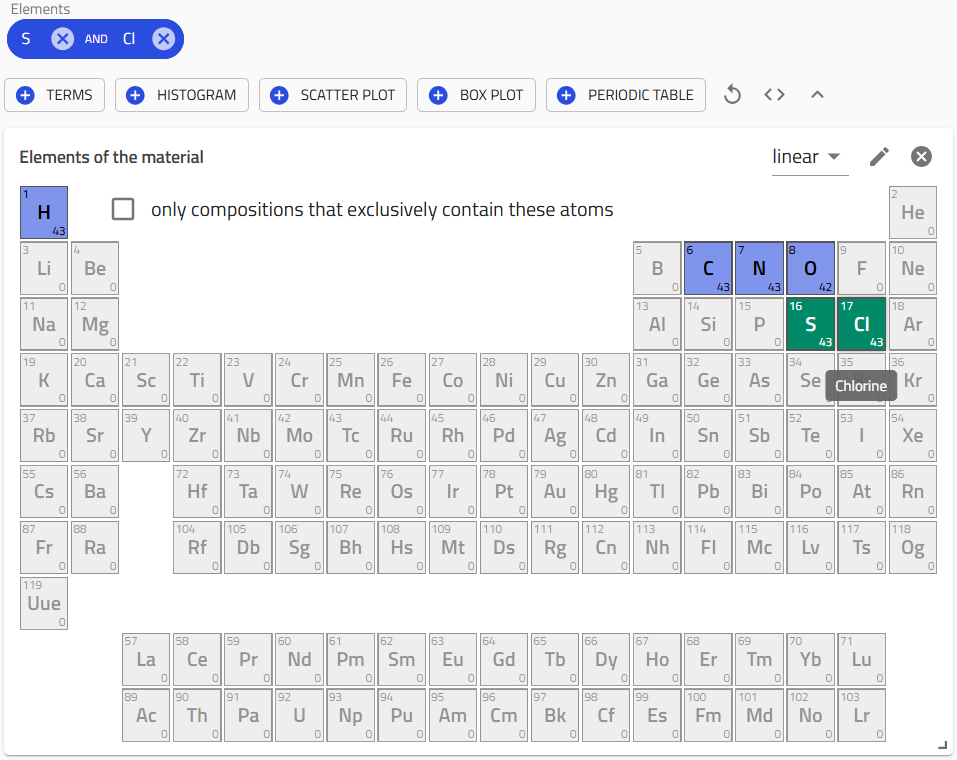Select the Neon Ne tile
The width and height of the screenshot is (957, 760).
[x=913, y=269]
